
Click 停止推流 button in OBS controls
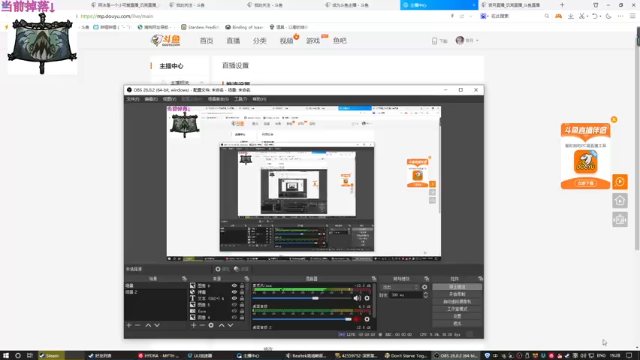[x=457, y=287]
